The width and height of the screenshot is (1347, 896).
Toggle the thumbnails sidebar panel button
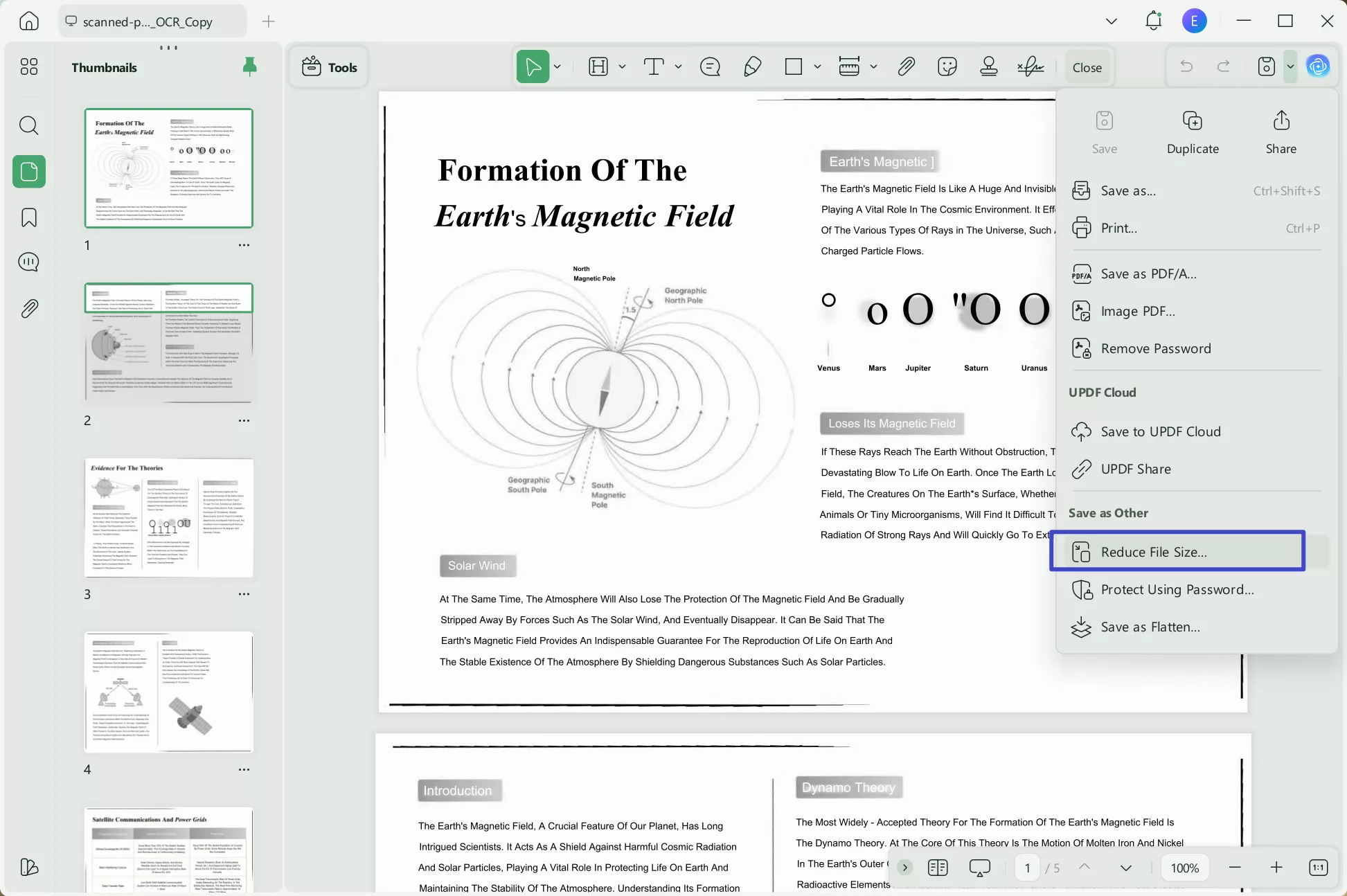[29, 172]
